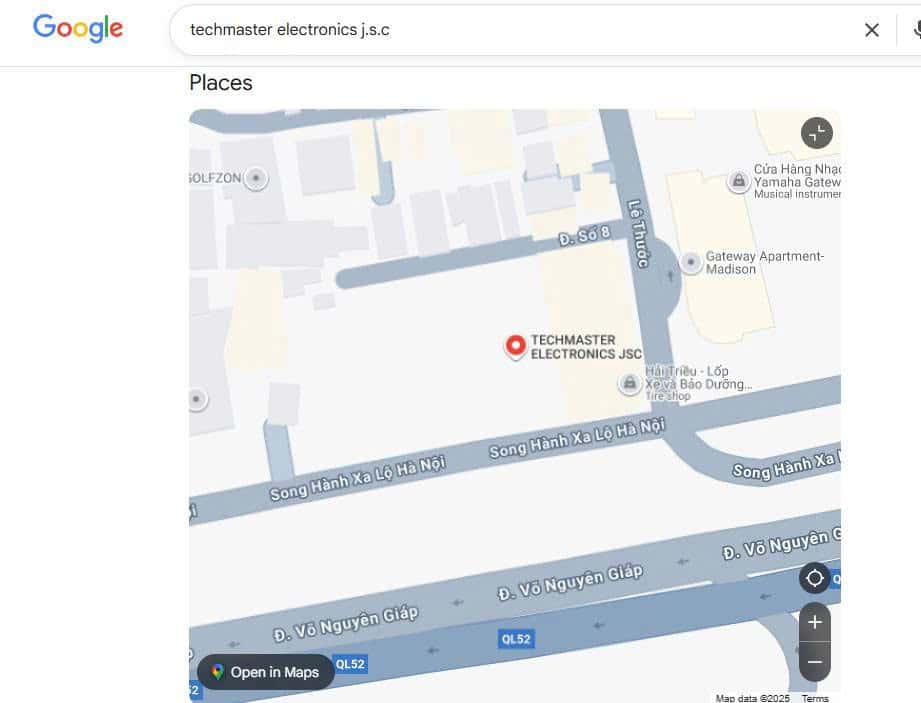921x703 pixels.
Task: Open the location in Google Maps
Action: coord(267,672)
